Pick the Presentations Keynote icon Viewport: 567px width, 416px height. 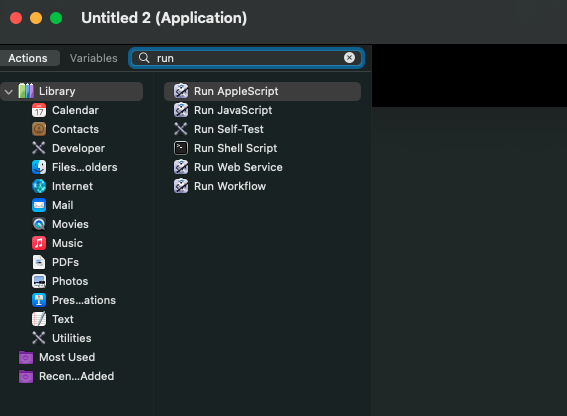pyautogui.click(x=39, y=300)
